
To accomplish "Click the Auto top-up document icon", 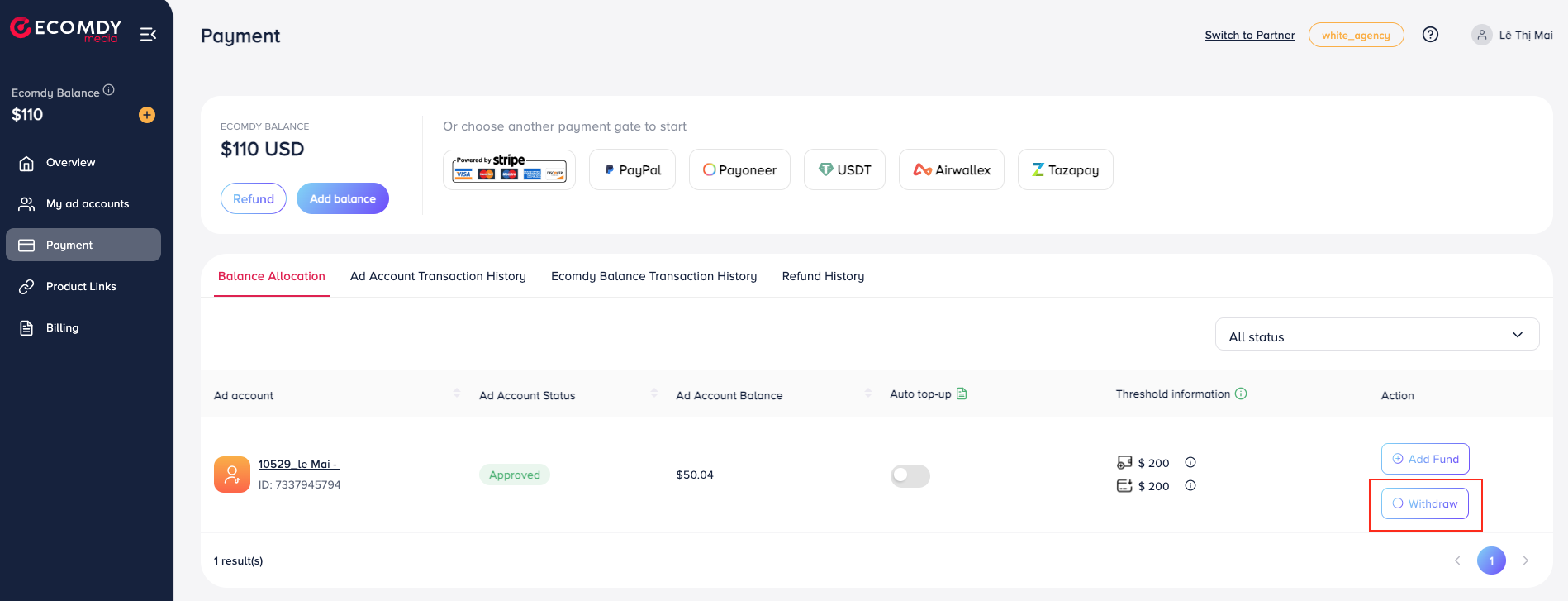I will pyautogui.click(x=962, y=394).
